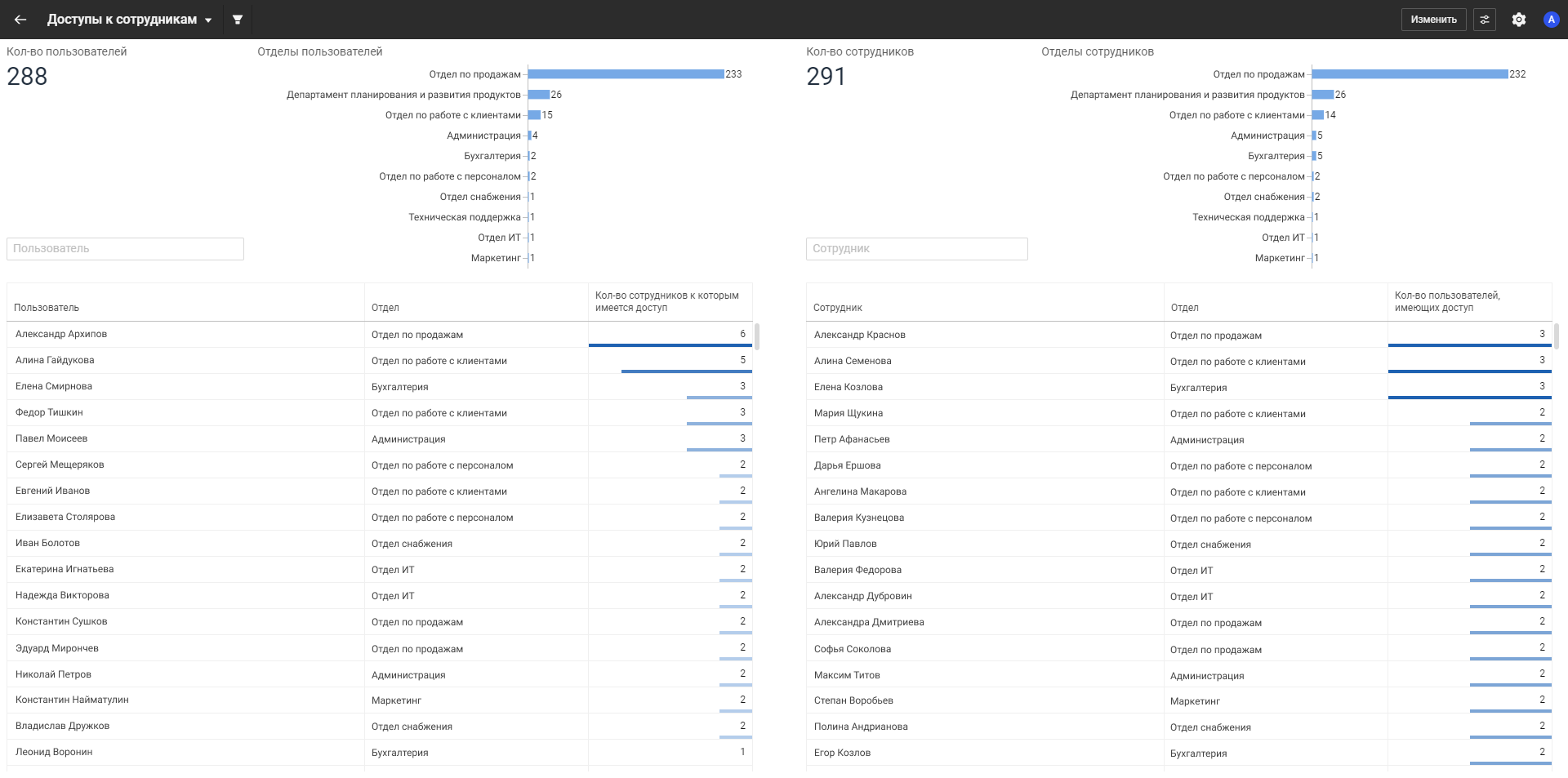Select row Егор Козлов
This screenshot has height=778, width=1568.
pos(1178,753)
